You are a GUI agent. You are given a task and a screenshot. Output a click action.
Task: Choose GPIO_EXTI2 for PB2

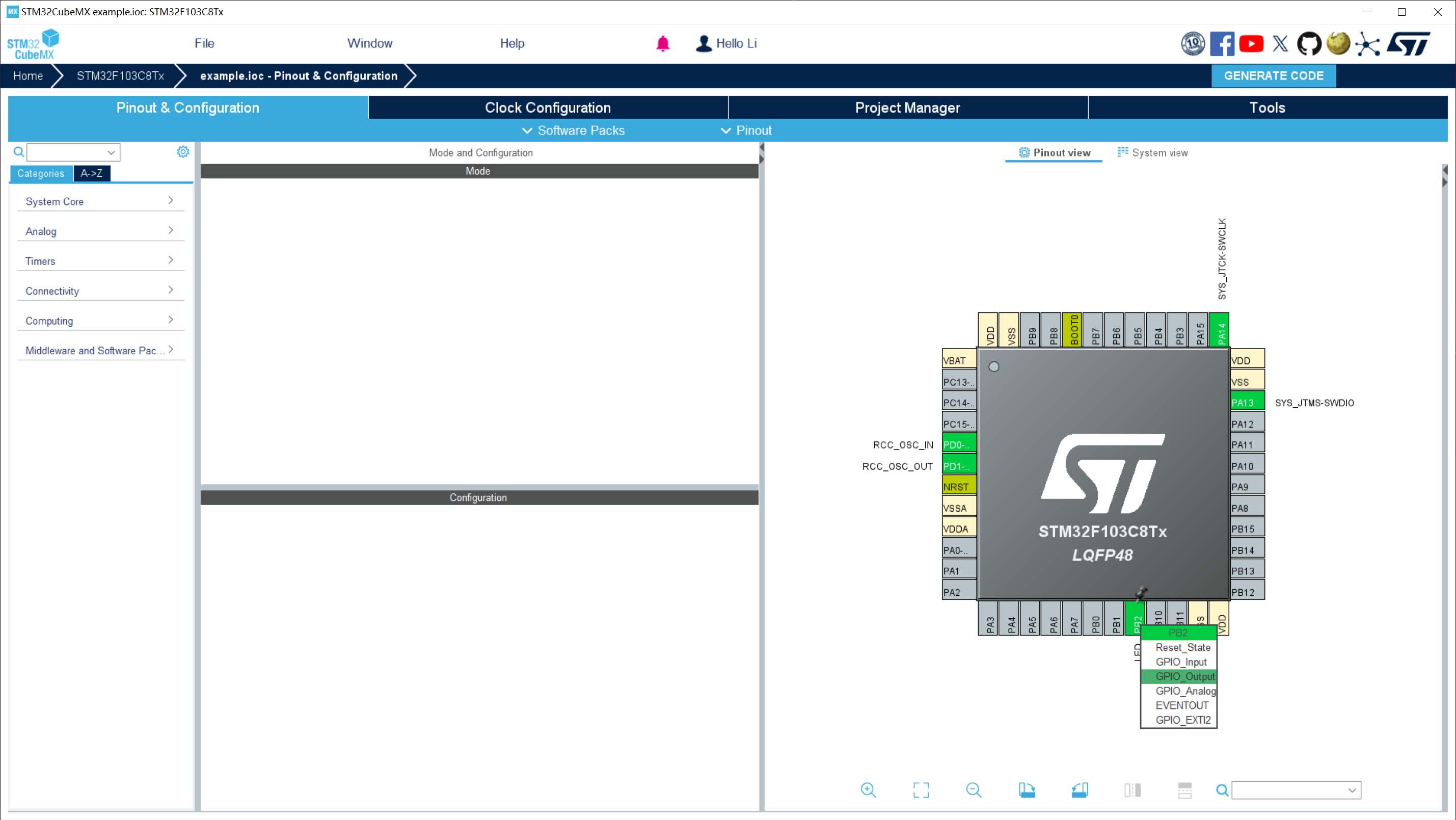[x=1179, y=720]
